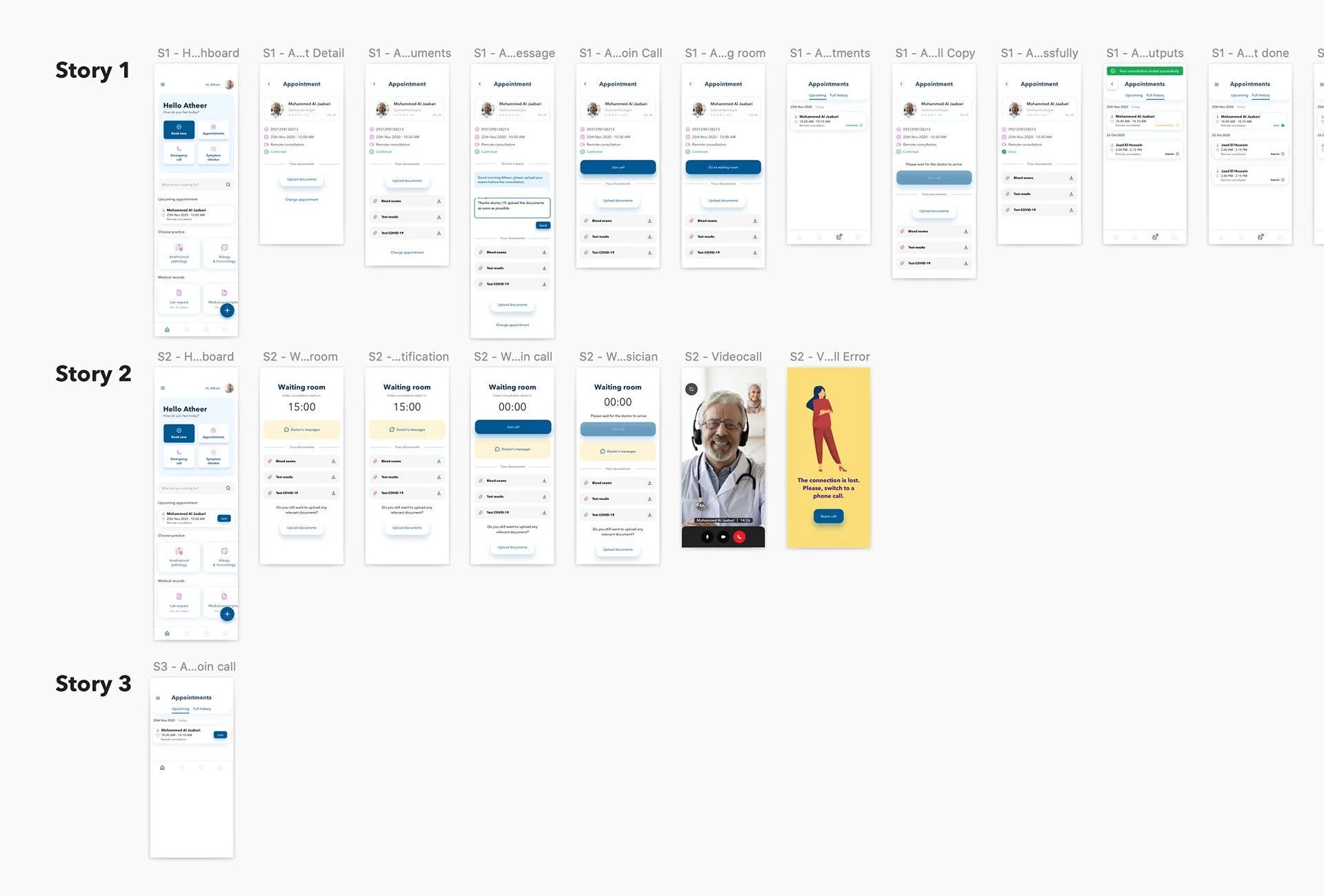Viewport: 1324px width, 896px height.
Task: Click the patient self-view thumbnail in Videocall
Action: (x=754, y=398)
